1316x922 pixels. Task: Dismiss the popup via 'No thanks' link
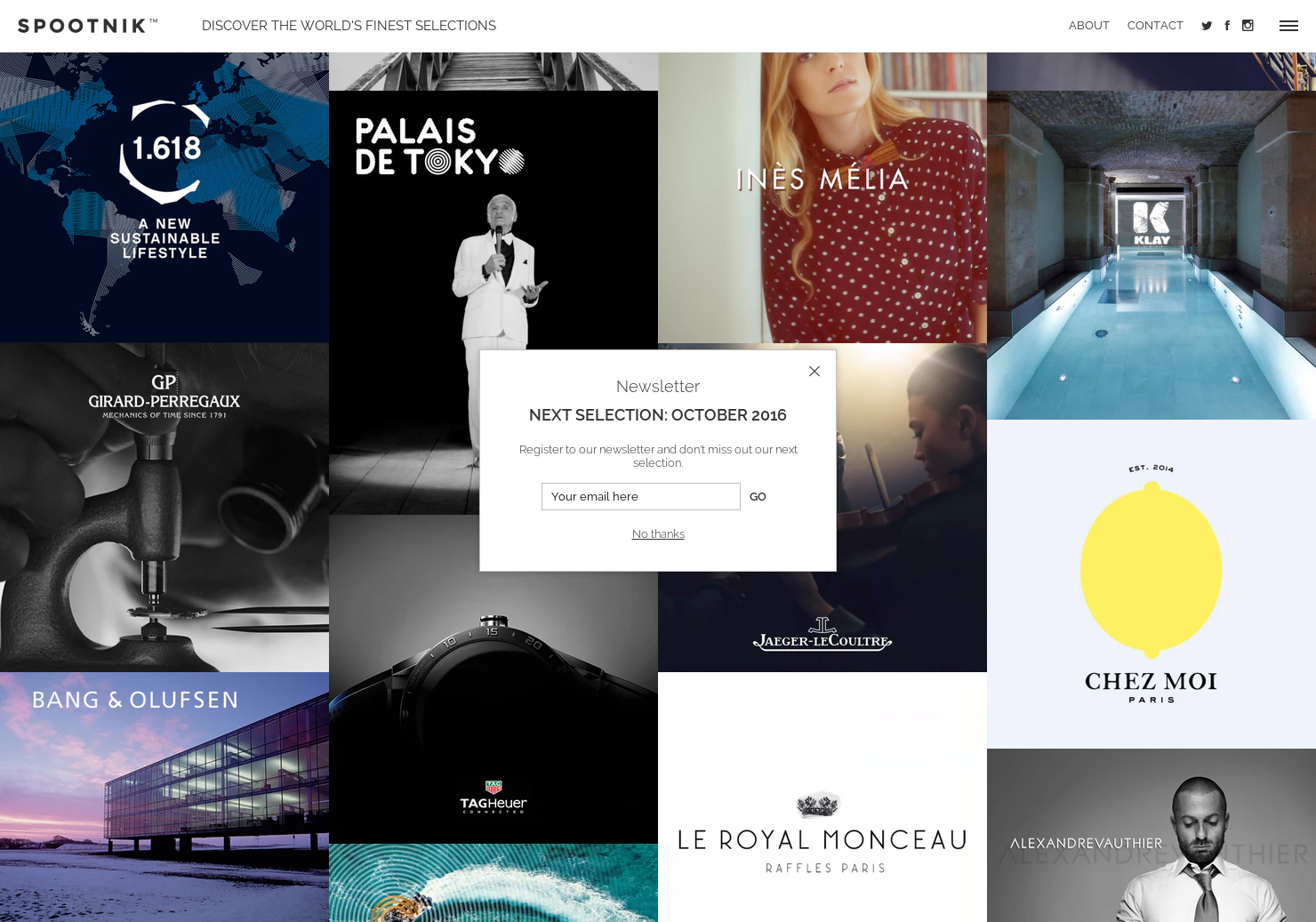(x=658, y=534)
